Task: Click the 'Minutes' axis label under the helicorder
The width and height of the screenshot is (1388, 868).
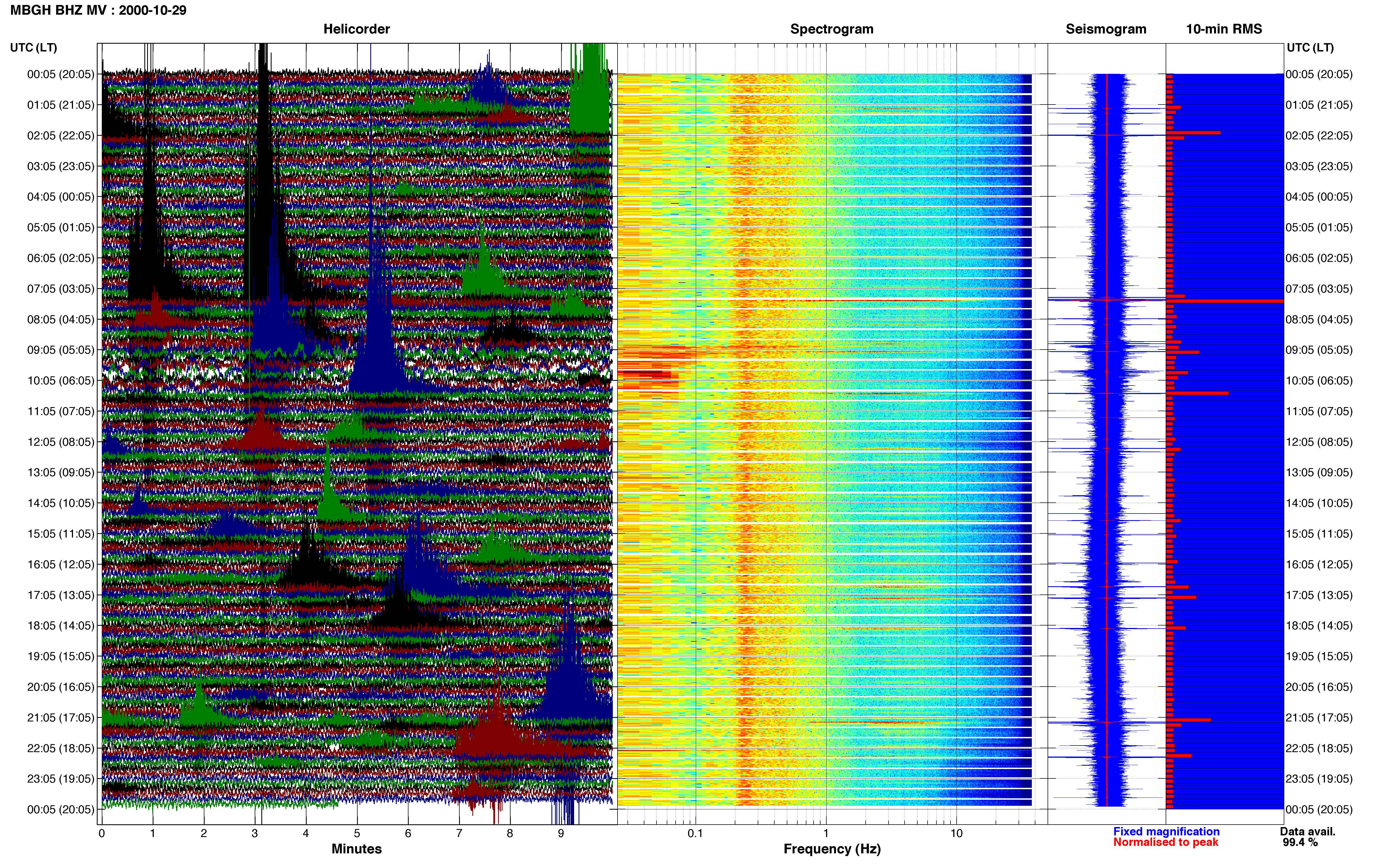Action: (356, 848)
